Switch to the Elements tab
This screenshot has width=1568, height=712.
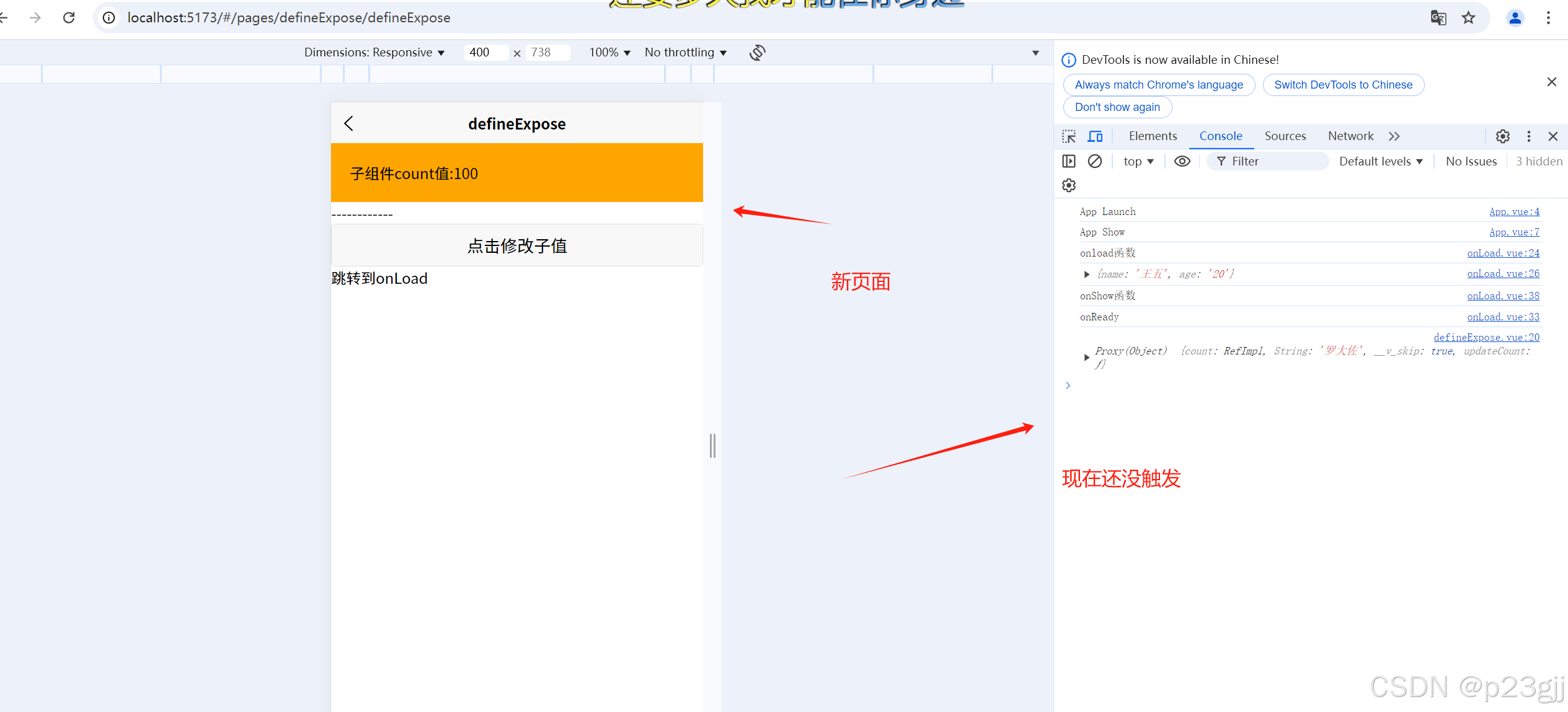click(x=1153, y=136)
